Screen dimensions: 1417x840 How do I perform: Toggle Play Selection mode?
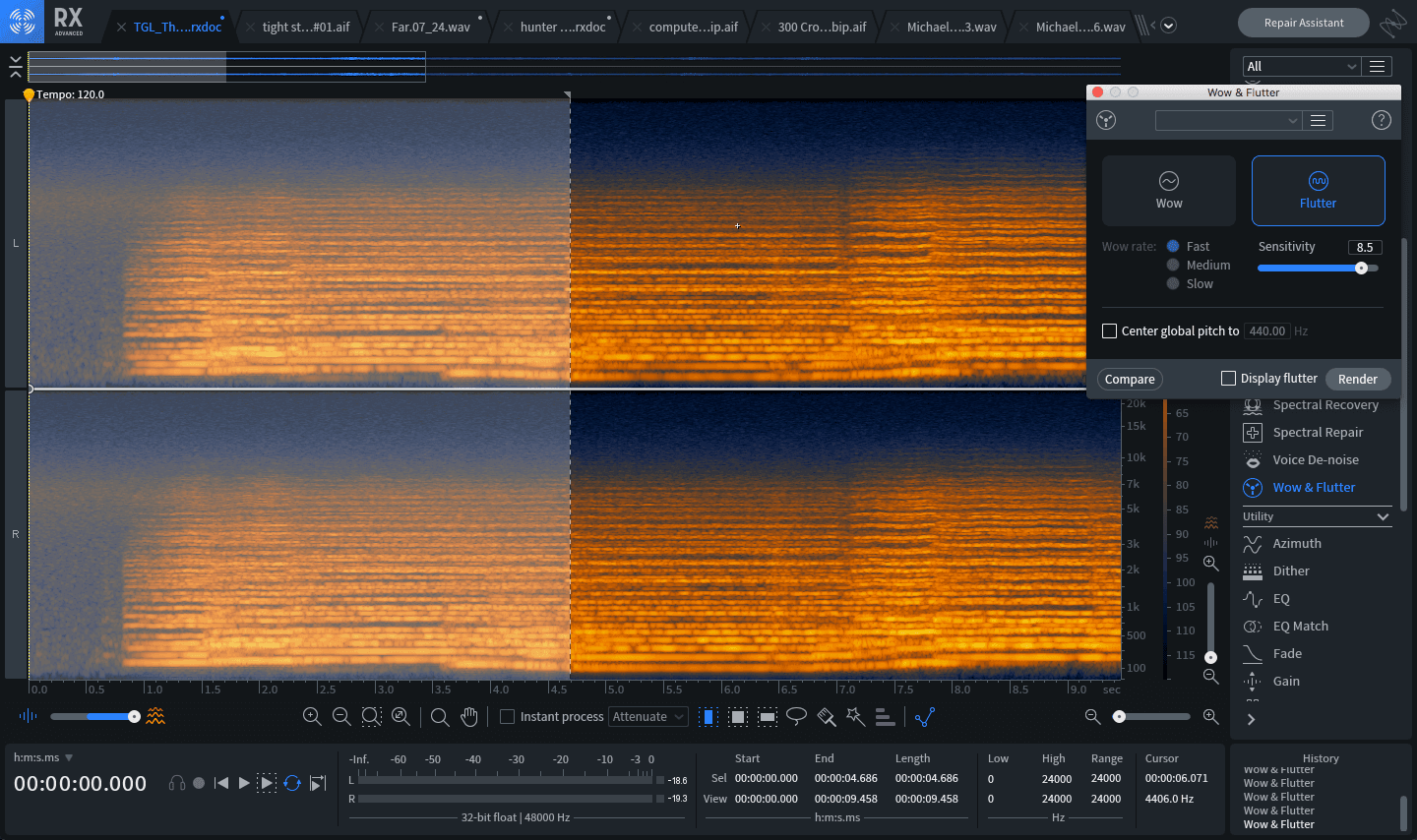click(267, 783)
